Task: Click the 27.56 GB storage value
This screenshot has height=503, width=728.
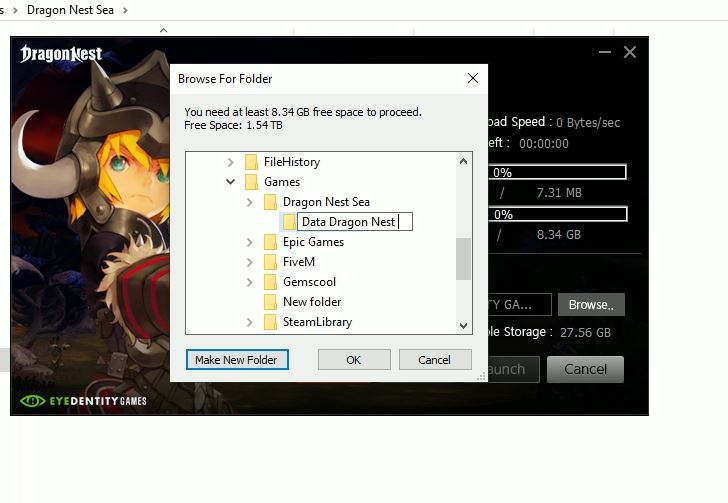Action: coord(585,333)
